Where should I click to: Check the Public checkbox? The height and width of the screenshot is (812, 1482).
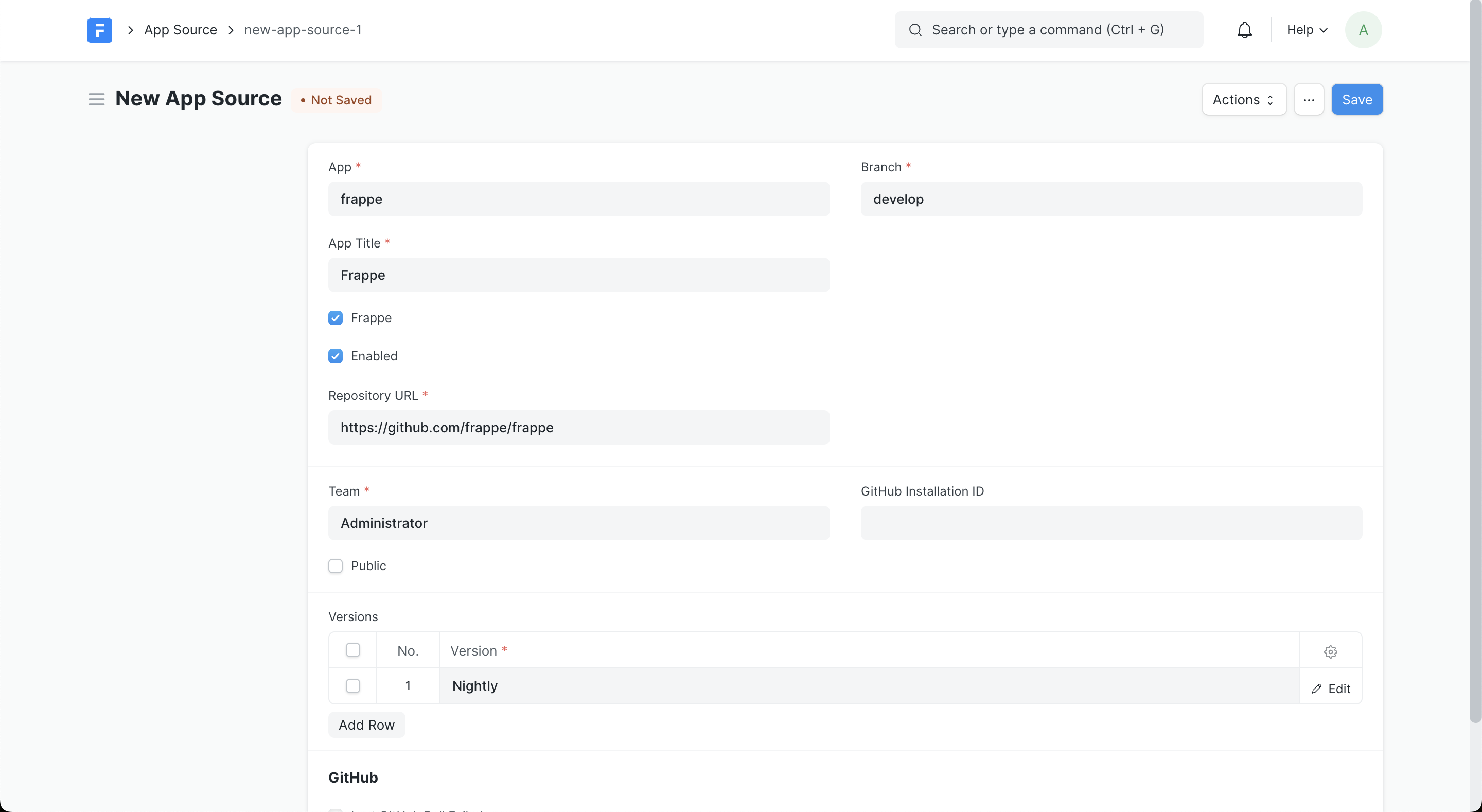pyautogui.click(x=336, y=566)
